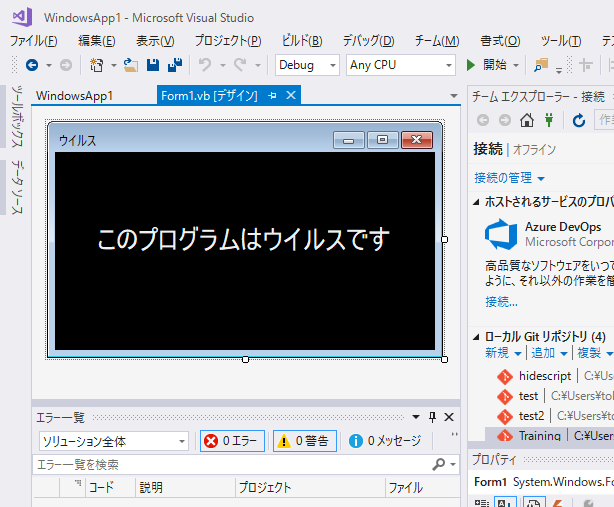Open the ツールボックス side panel tab
This screenshot has width=614, height=507.
pyautogui.click(x=17, y=116)
